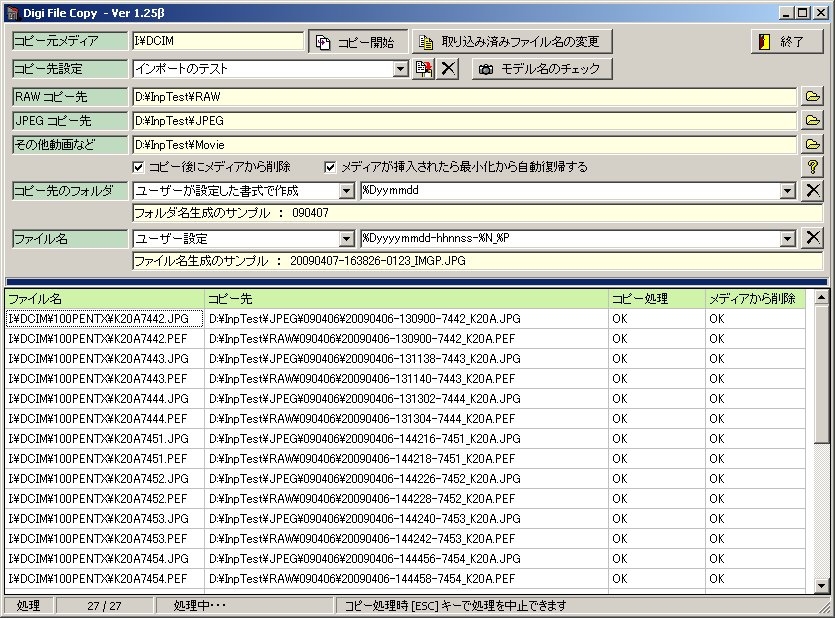Click the 'コピー開始' start copy button
835x618 pixels.
(357, 42)
